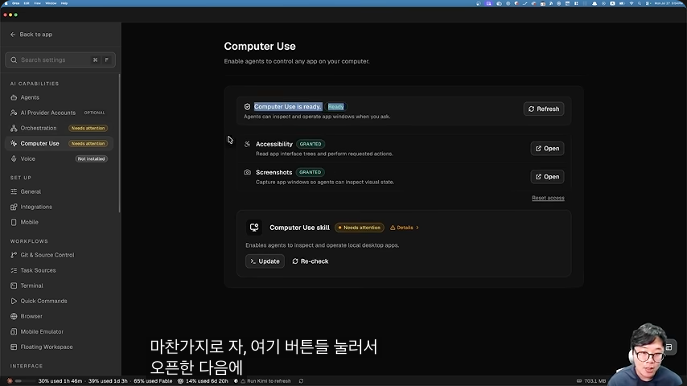Select AI Provider Accounts in the sidebar
Screen dimensions: 687x386
point(59,113)
